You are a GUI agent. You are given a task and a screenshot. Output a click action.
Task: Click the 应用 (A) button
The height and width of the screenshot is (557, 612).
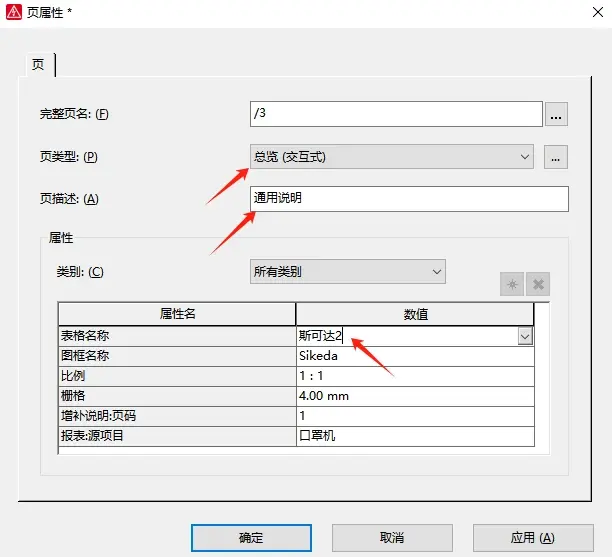pyautogui.click(x=533, y=537)
